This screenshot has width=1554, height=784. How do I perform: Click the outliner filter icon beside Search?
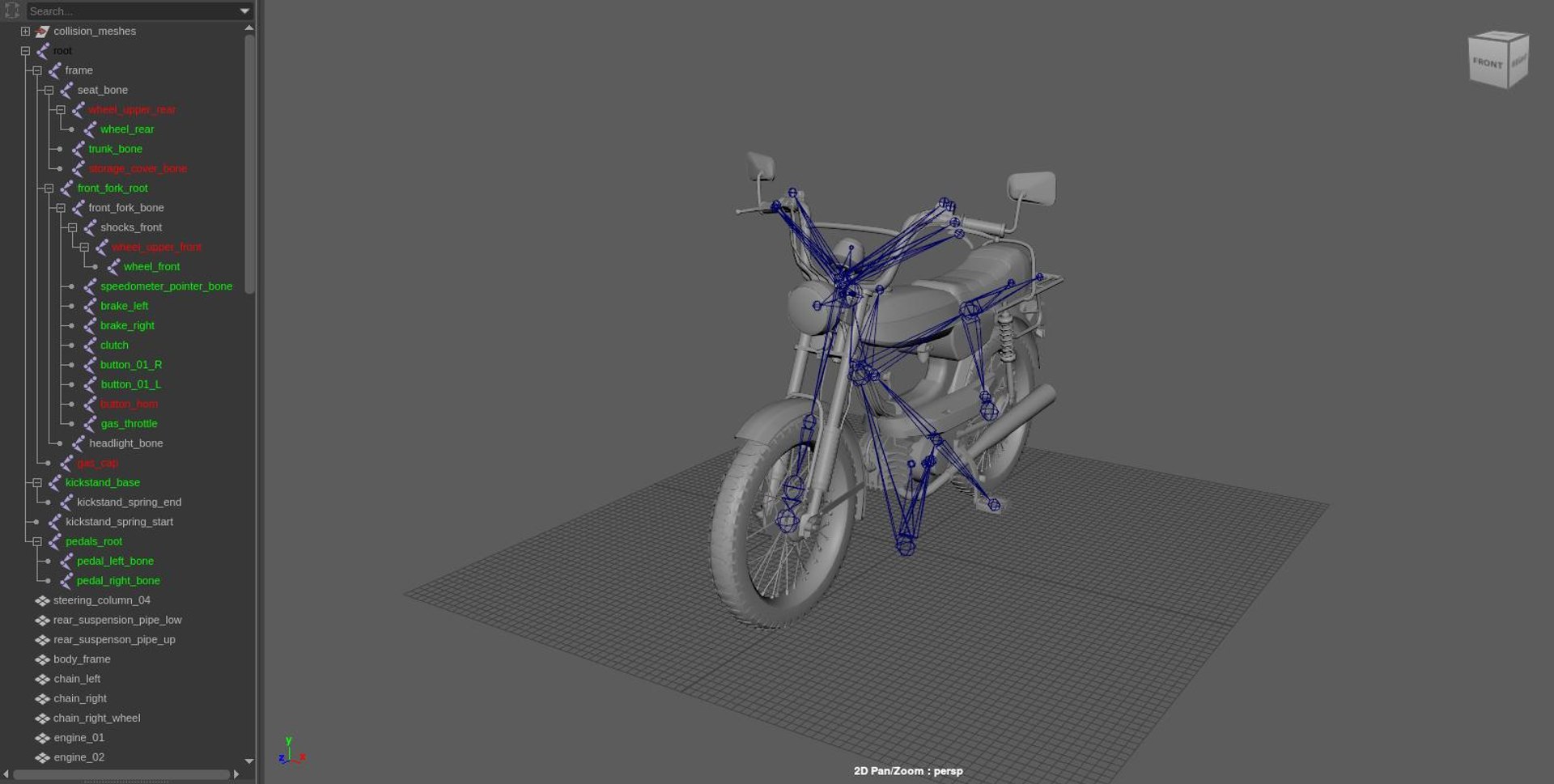tap(12, 11)
